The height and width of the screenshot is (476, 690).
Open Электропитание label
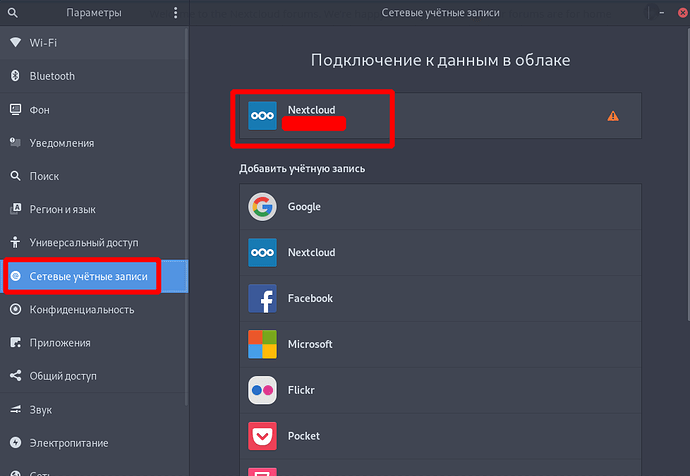[69, 443]
